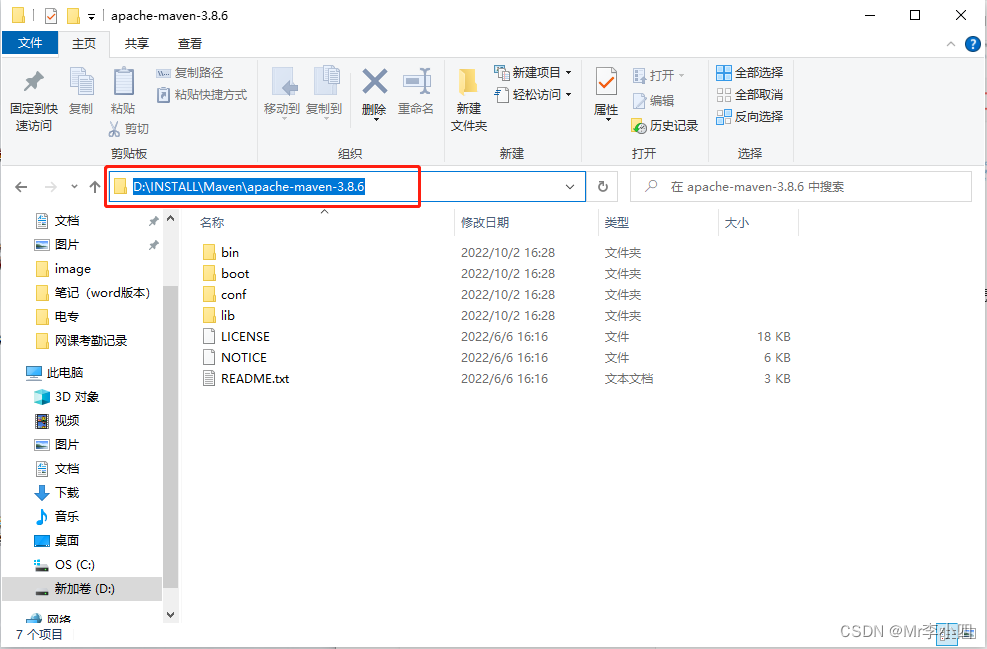Expand the address bar history dropdown

click(570, 187)
